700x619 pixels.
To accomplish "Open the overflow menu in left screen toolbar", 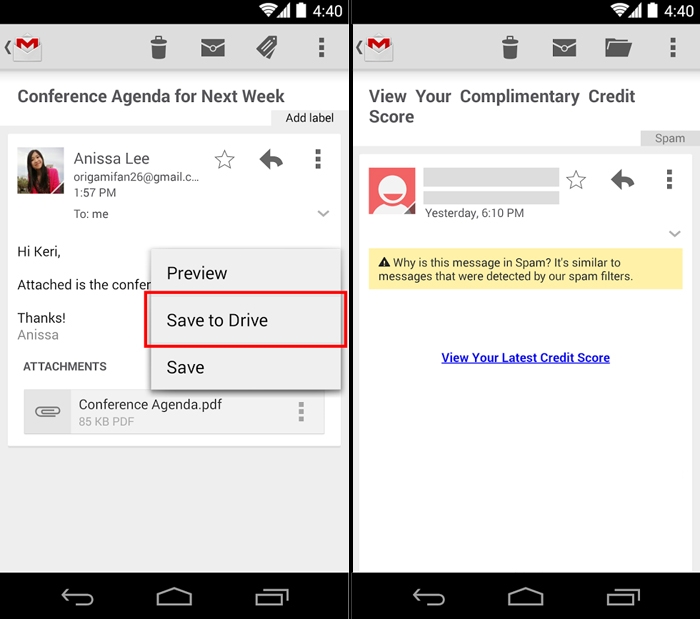I will coord(321,47).
